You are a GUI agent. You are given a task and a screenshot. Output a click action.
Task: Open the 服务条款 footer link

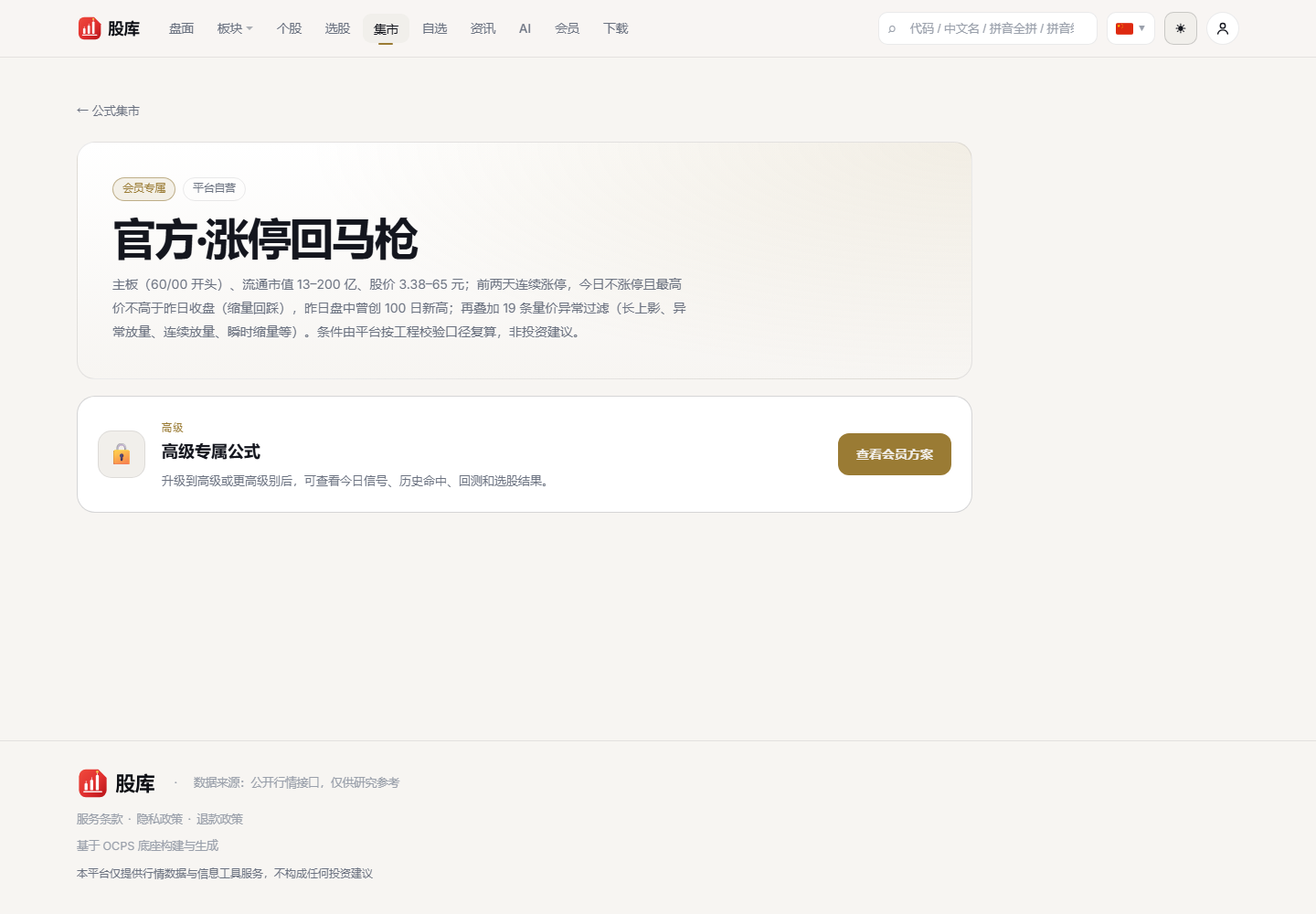(100, 819)
